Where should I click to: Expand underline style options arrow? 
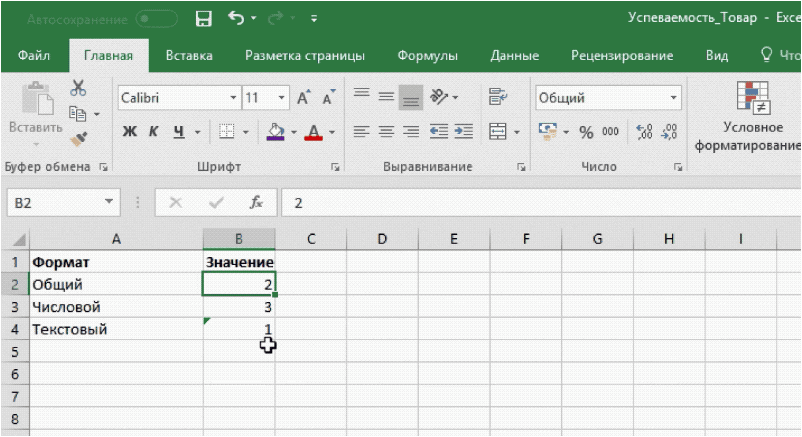(197, 132)
